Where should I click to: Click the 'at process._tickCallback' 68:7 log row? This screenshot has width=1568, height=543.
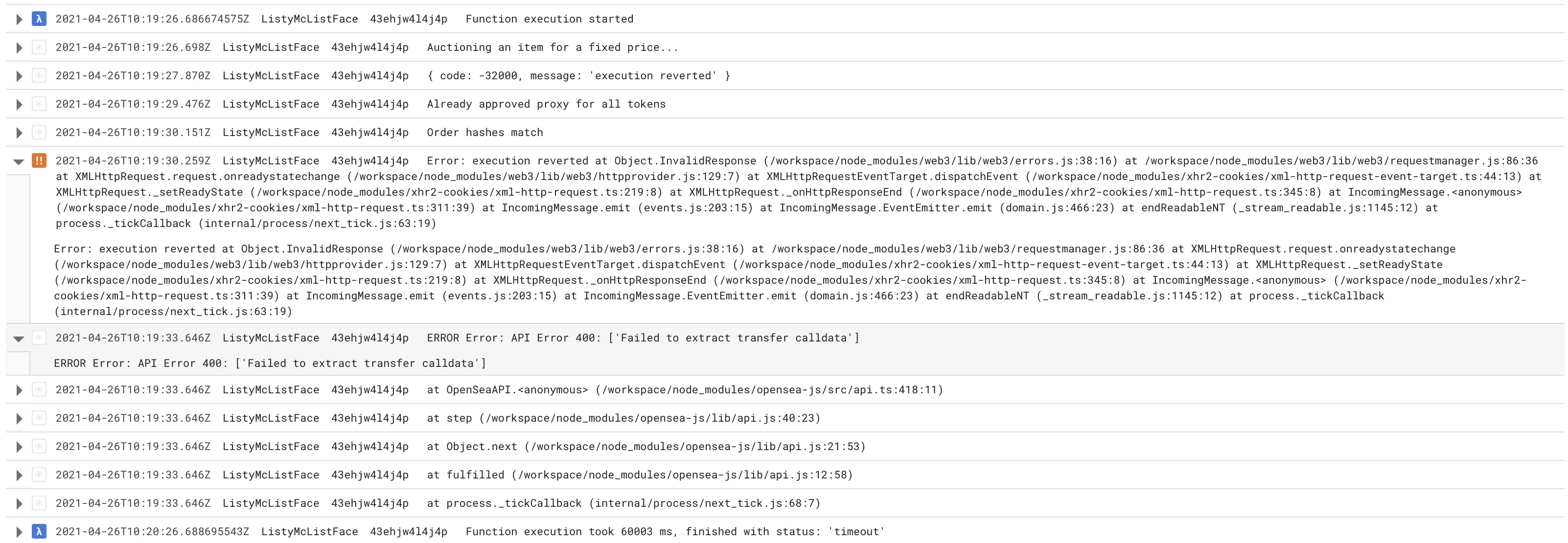coord(785,503)
